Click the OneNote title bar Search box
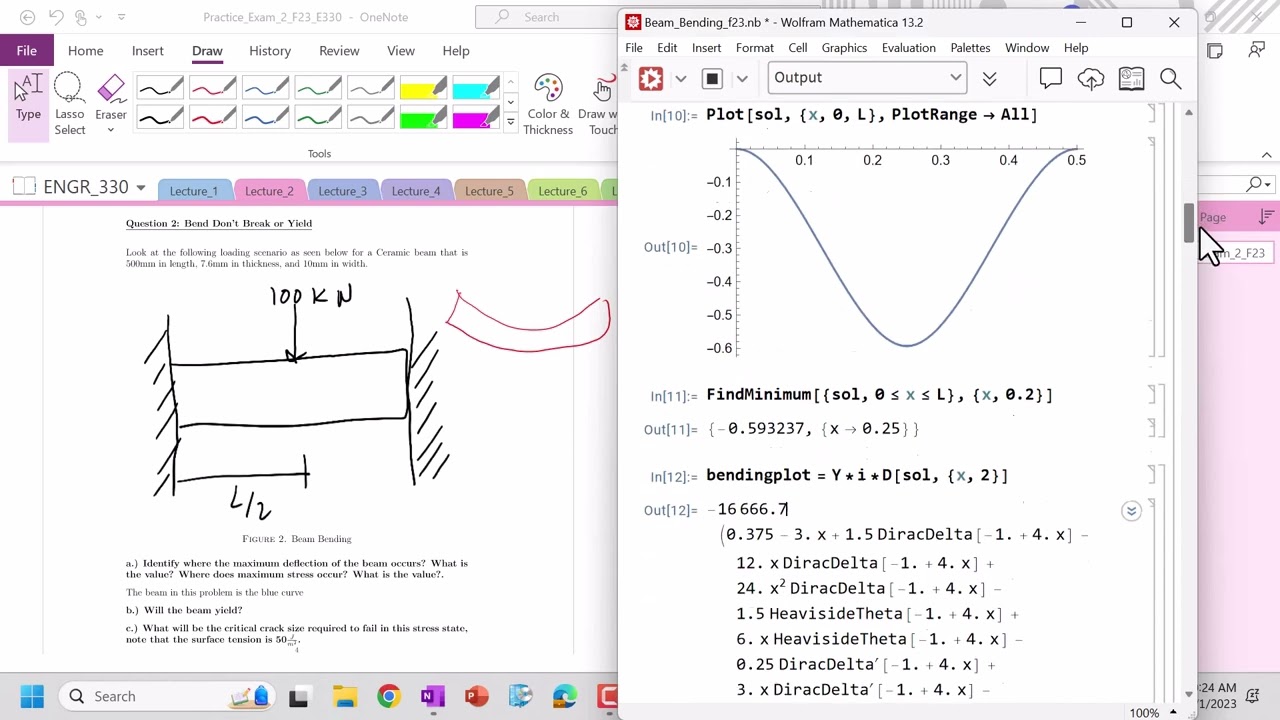Viewport: 1280px width, 720px height. tap(547, 17)
